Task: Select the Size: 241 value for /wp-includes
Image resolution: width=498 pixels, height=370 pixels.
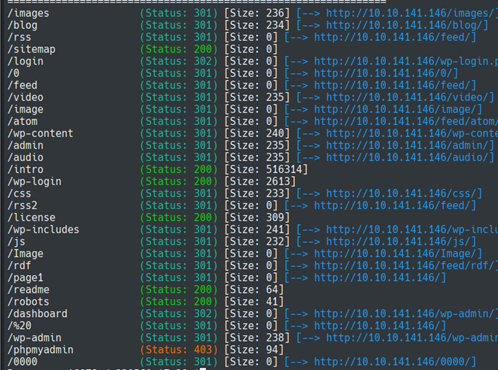Action: 257,229
